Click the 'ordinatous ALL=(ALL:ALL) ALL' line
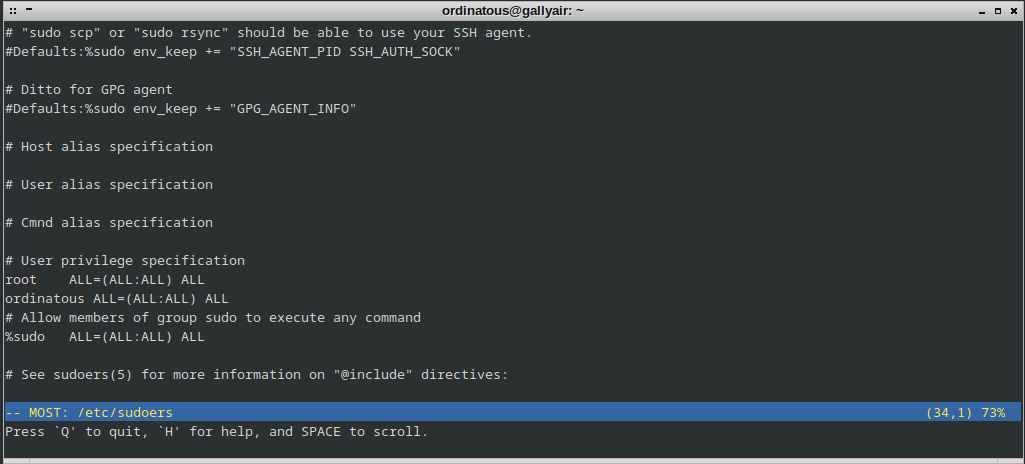The image size is (1025, 464). pos(116,299)
